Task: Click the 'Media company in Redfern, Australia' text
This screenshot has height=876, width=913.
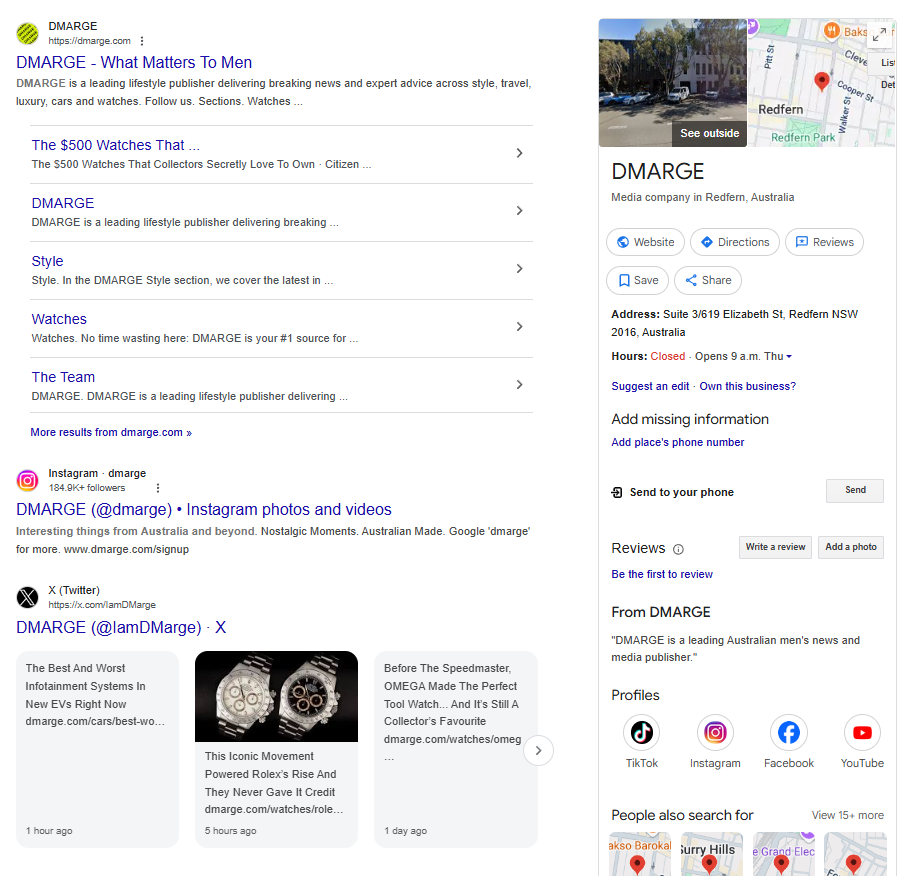Action: point(703,197)
